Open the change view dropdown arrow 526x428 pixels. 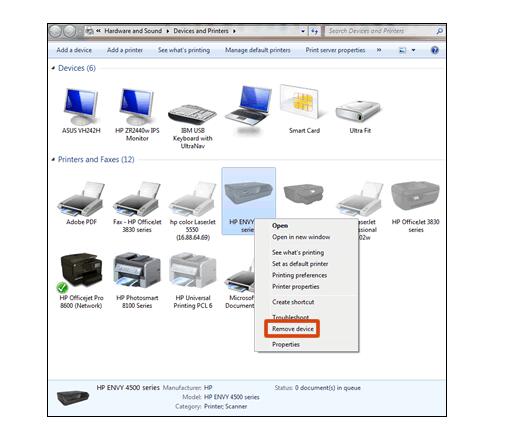414,50
